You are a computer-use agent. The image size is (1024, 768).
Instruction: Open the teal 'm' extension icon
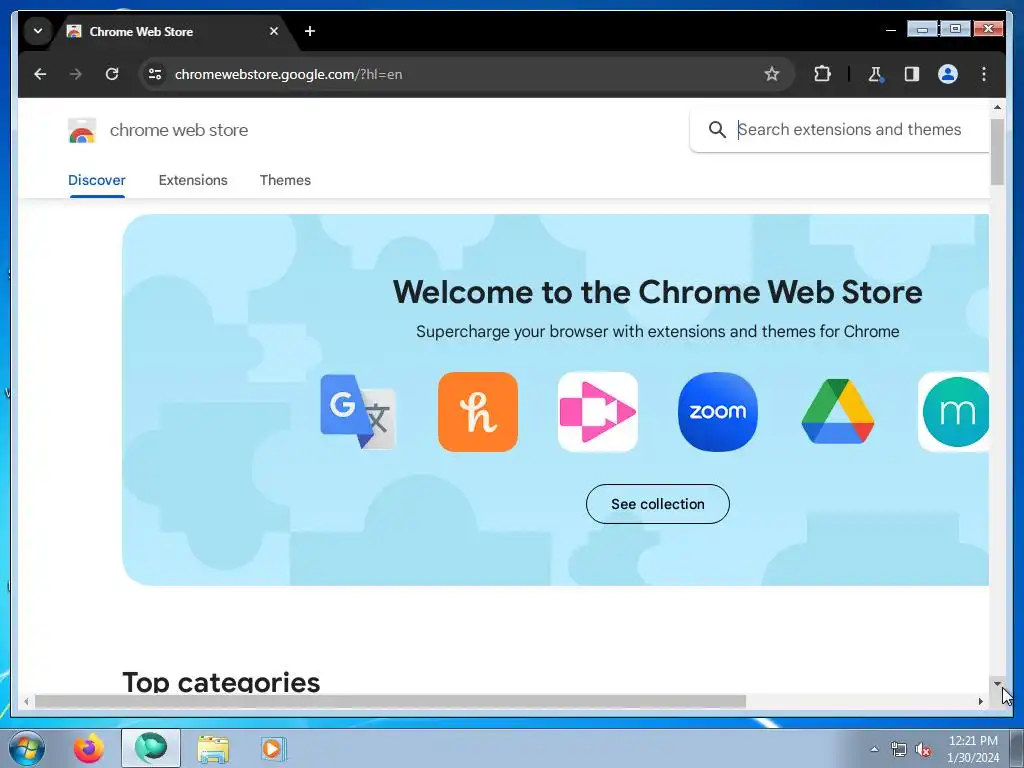[x=953, y=412]
